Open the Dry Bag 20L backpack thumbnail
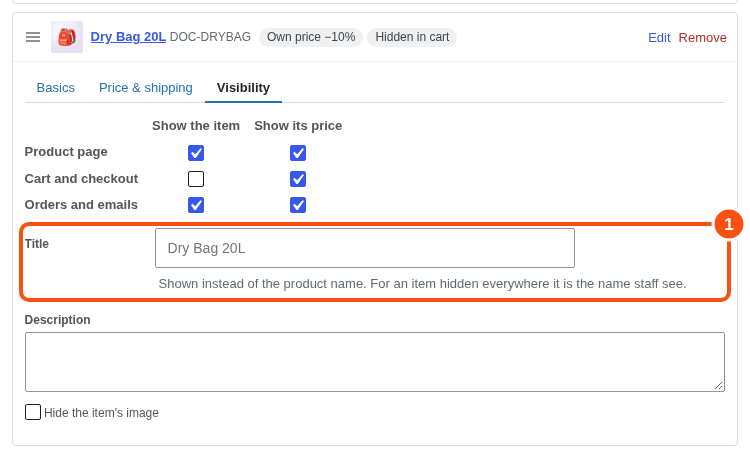This screenshot has width=750, height=458. click(67, 37)
